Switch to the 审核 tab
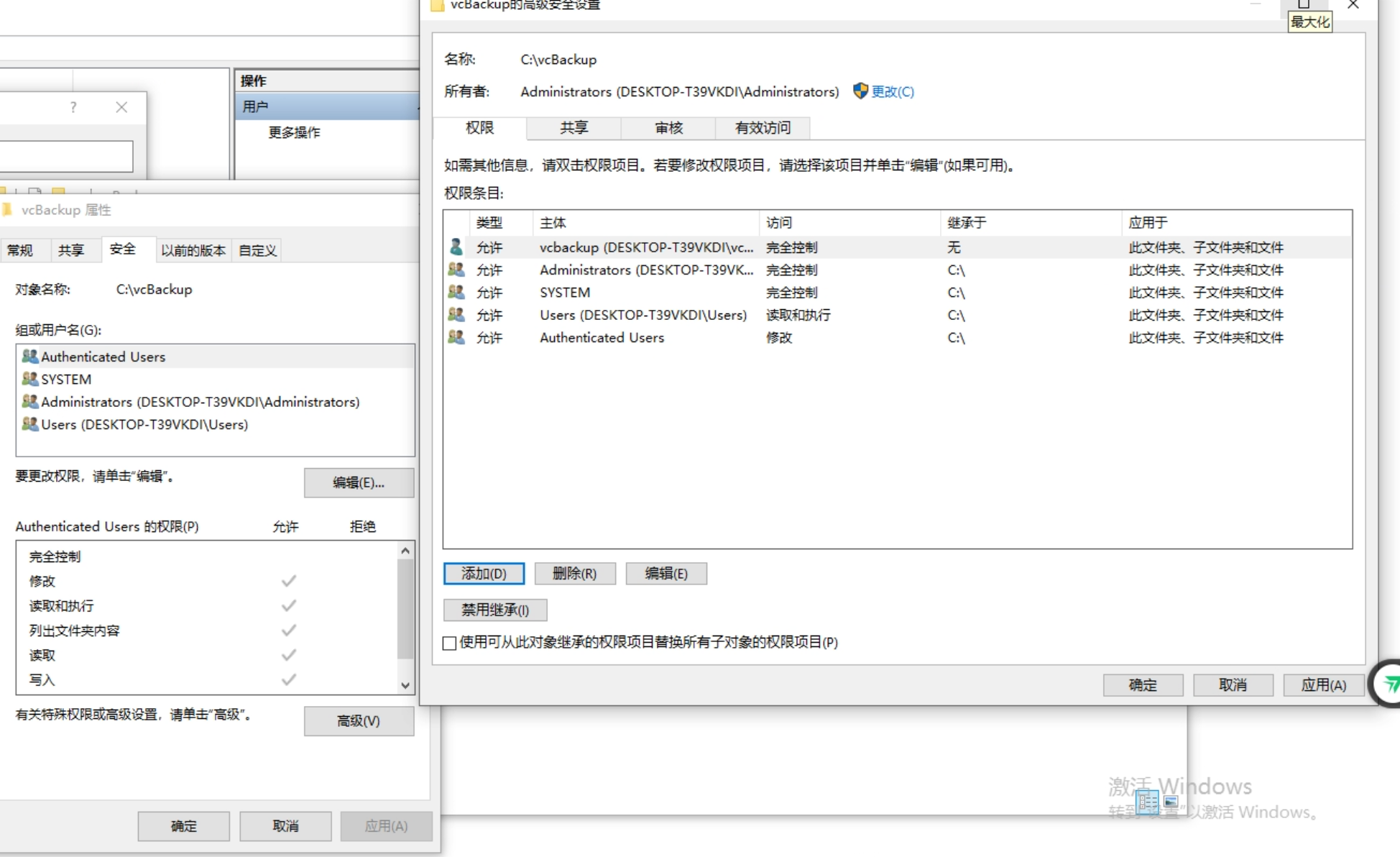Viewport: 1400px width, 857px height. click(x=668, y=128)
